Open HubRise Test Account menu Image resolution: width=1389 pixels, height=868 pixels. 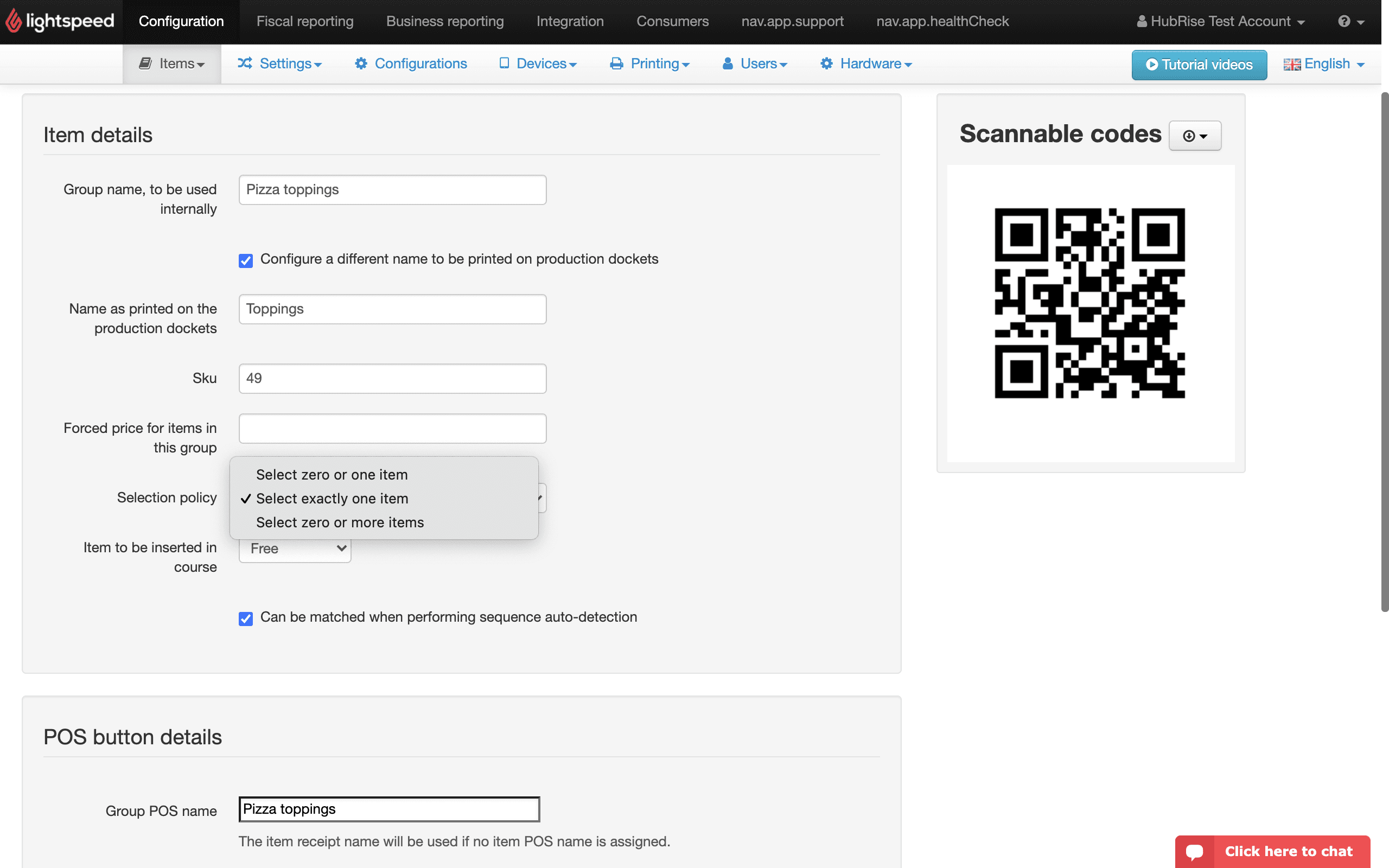pyautogui.click(x=1220, y=21)
